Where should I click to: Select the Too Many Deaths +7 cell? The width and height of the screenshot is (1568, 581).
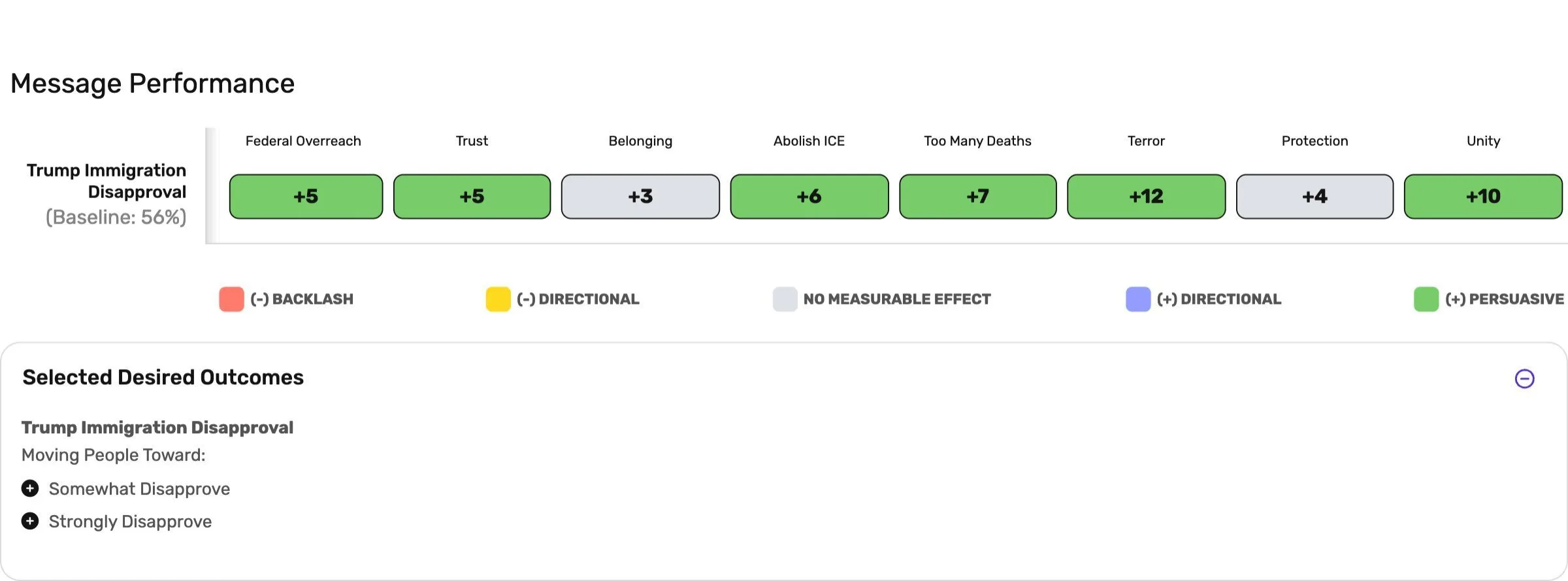point(977,196)
